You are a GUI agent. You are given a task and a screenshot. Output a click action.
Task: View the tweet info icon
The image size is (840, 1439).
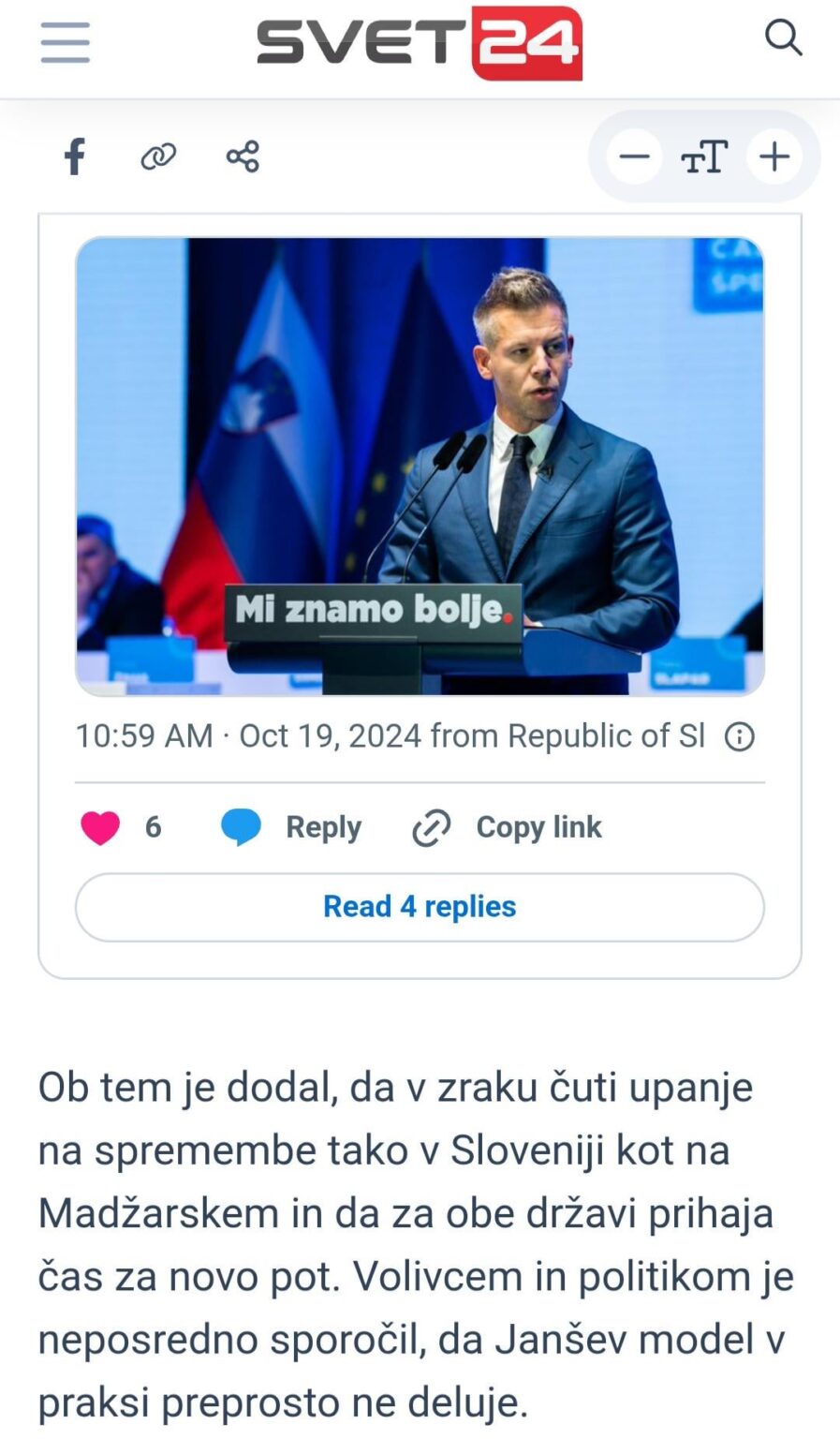pos(739,736)
